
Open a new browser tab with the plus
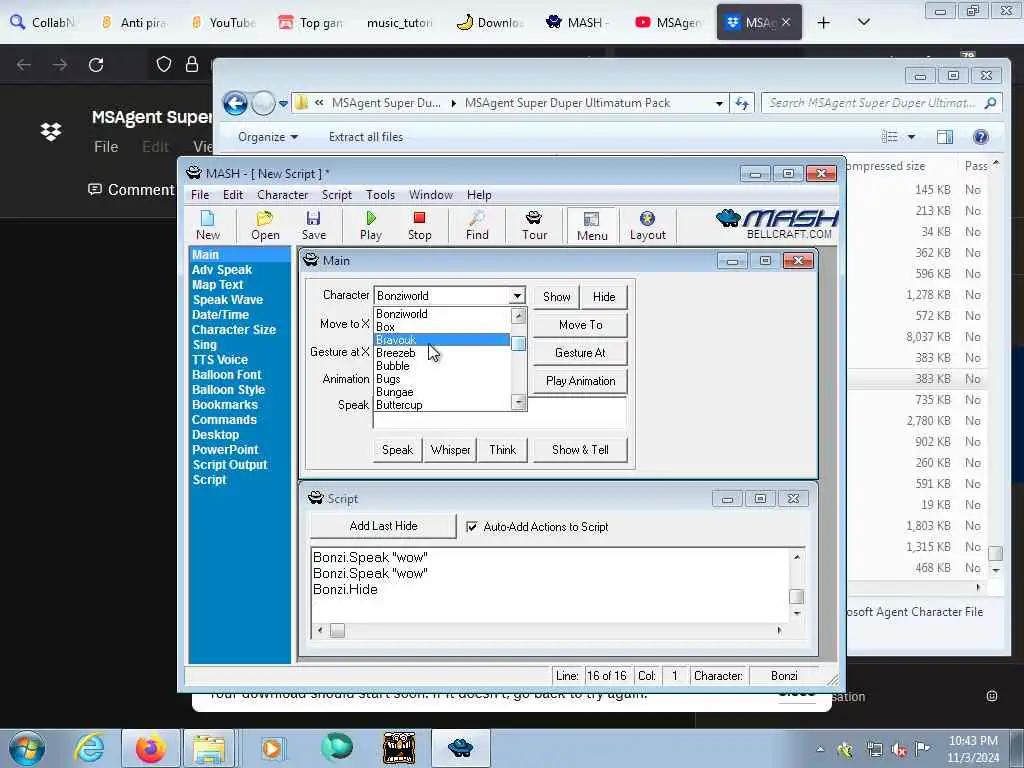(824, 23)
